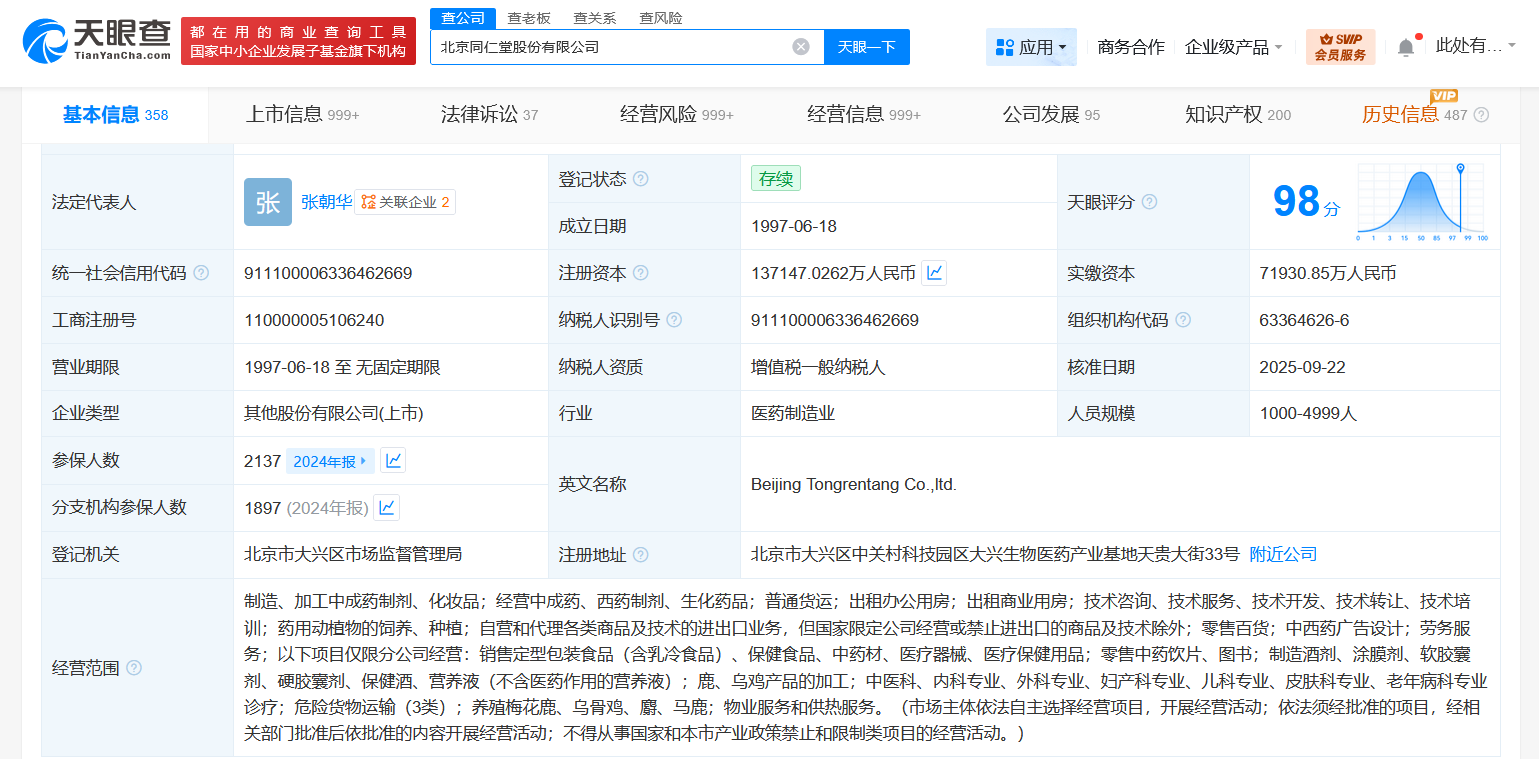Open the 应用 dropdown

(x=1032, y=47)
